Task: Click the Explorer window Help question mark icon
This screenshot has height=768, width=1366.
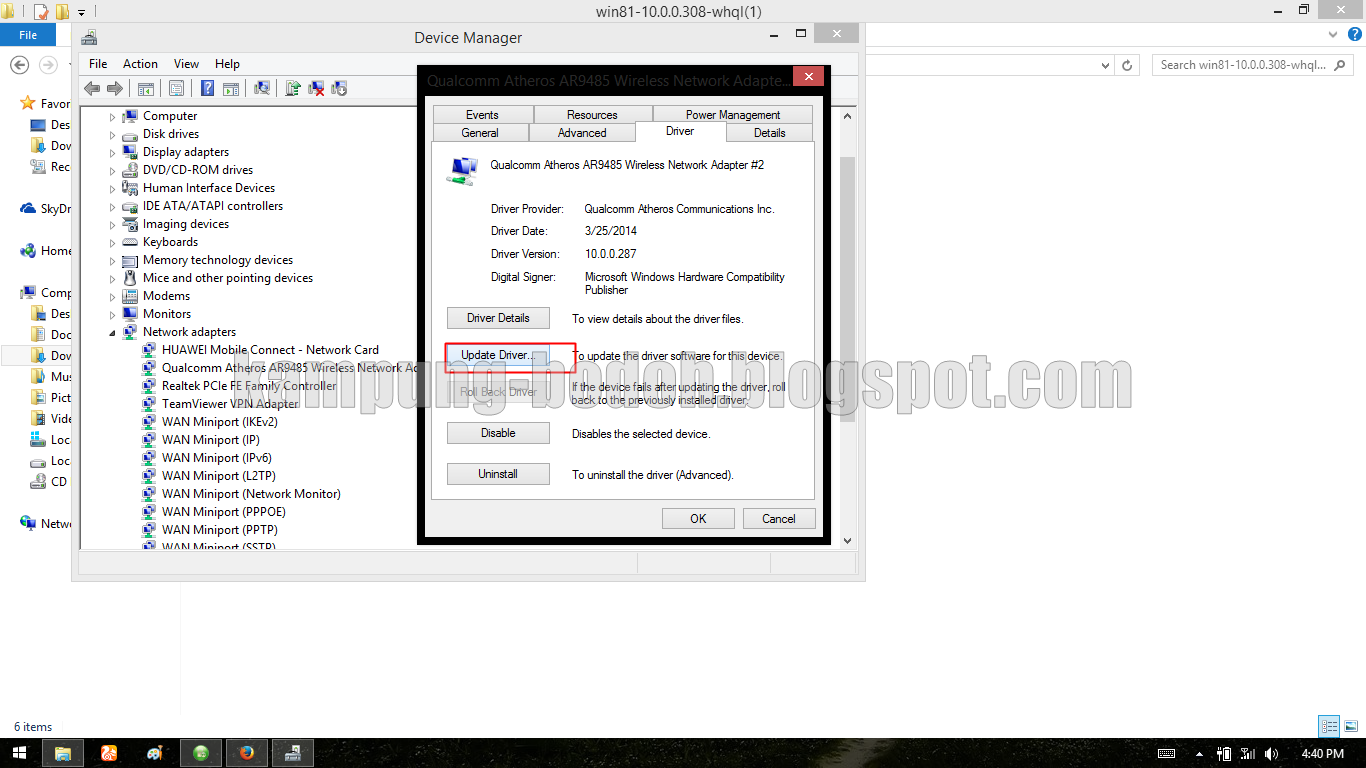Action: (1355, 35)
